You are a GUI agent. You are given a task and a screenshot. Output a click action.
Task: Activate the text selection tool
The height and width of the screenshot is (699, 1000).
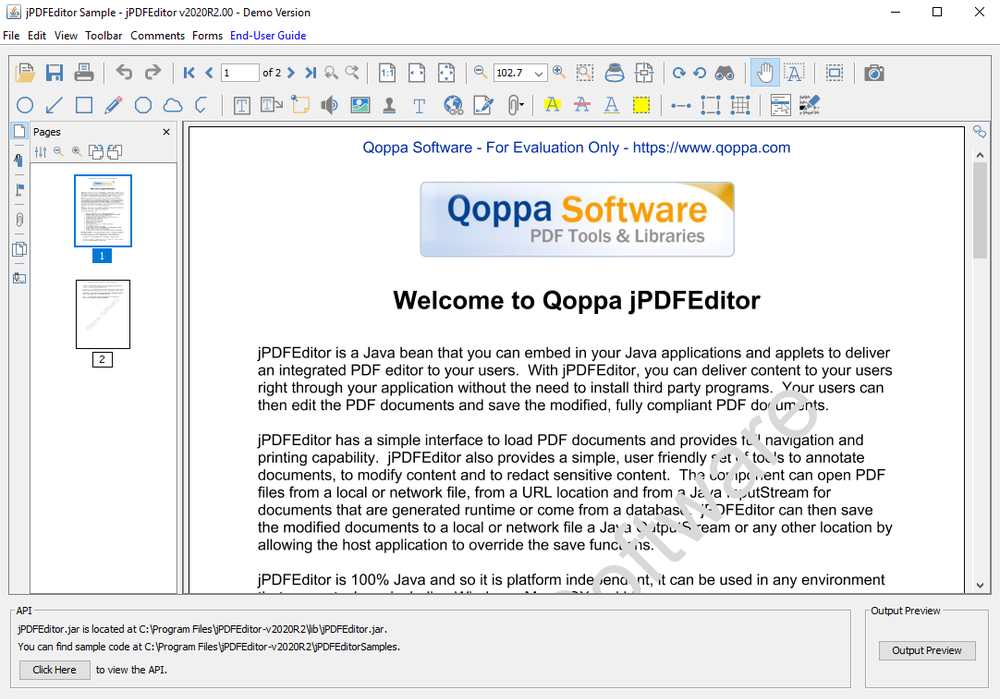[x=793, y=72]
